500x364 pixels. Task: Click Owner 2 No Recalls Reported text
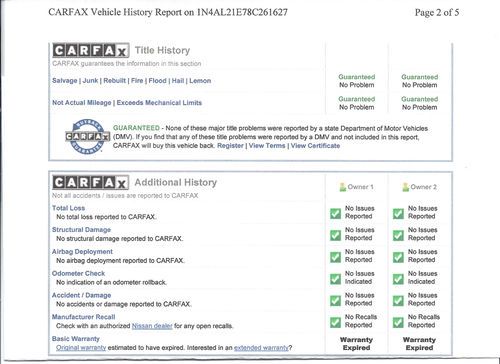[424, 321]
